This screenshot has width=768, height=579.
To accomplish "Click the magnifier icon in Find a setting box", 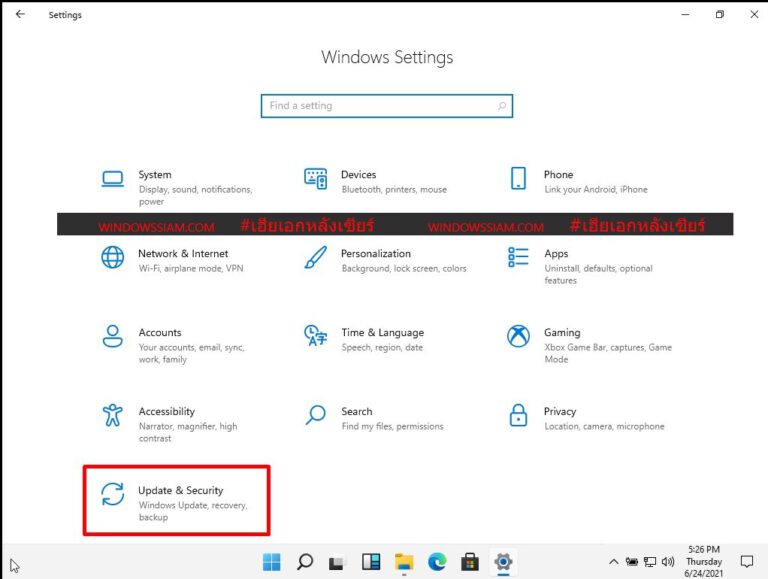I will tap(502, 106).
